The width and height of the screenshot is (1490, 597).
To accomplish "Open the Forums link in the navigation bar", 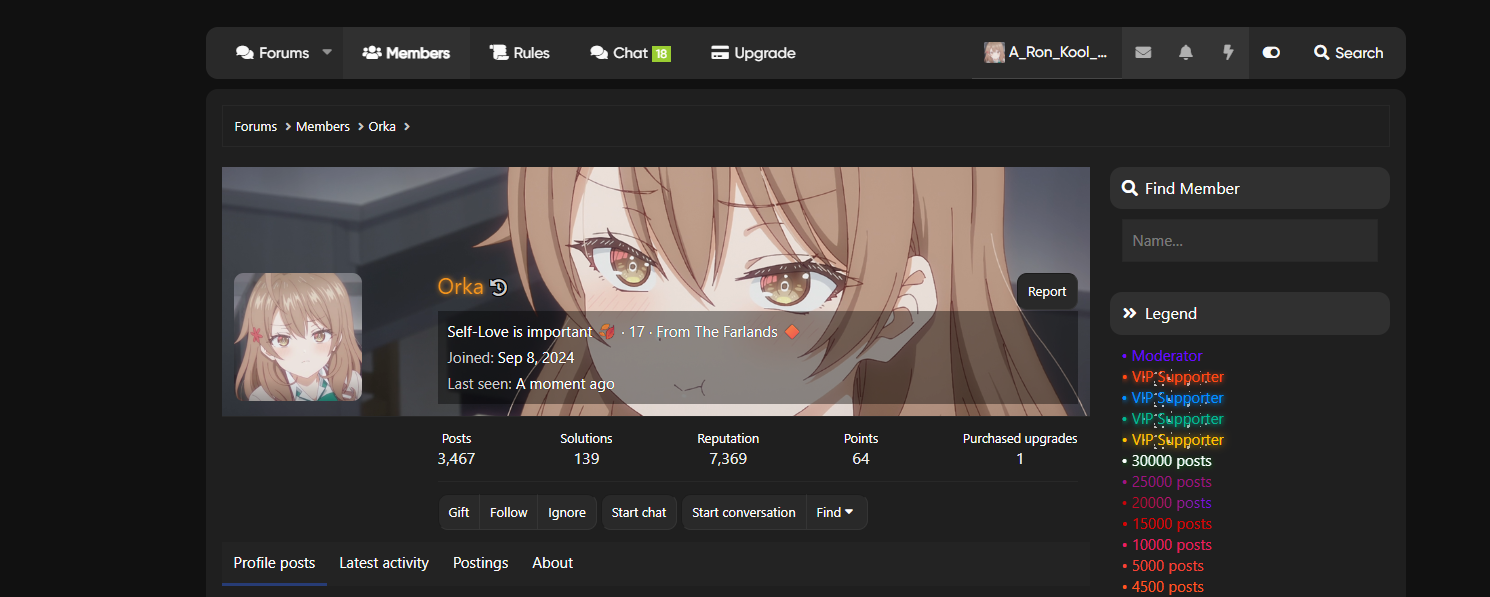I will [x=272, y=53].
